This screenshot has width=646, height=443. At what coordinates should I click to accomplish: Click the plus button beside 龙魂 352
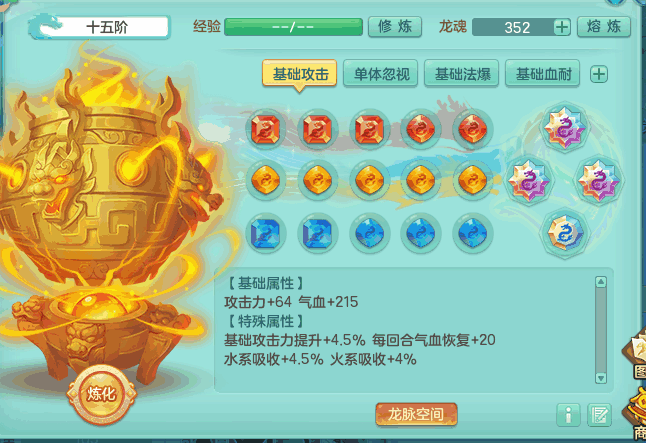[x=562, y=27]
